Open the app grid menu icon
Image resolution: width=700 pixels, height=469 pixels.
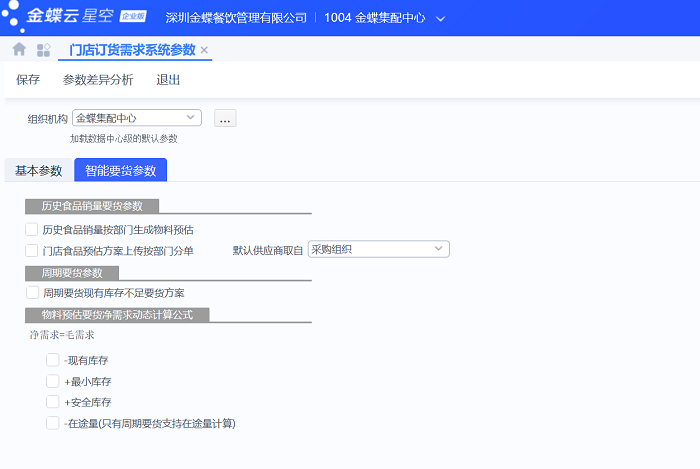(x=43, y=49)
